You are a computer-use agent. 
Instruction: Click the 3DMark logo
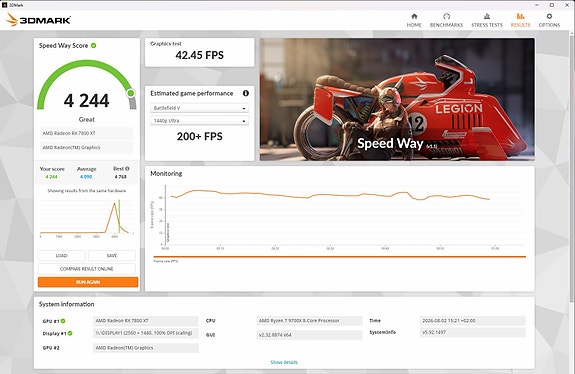coord(38,20)
